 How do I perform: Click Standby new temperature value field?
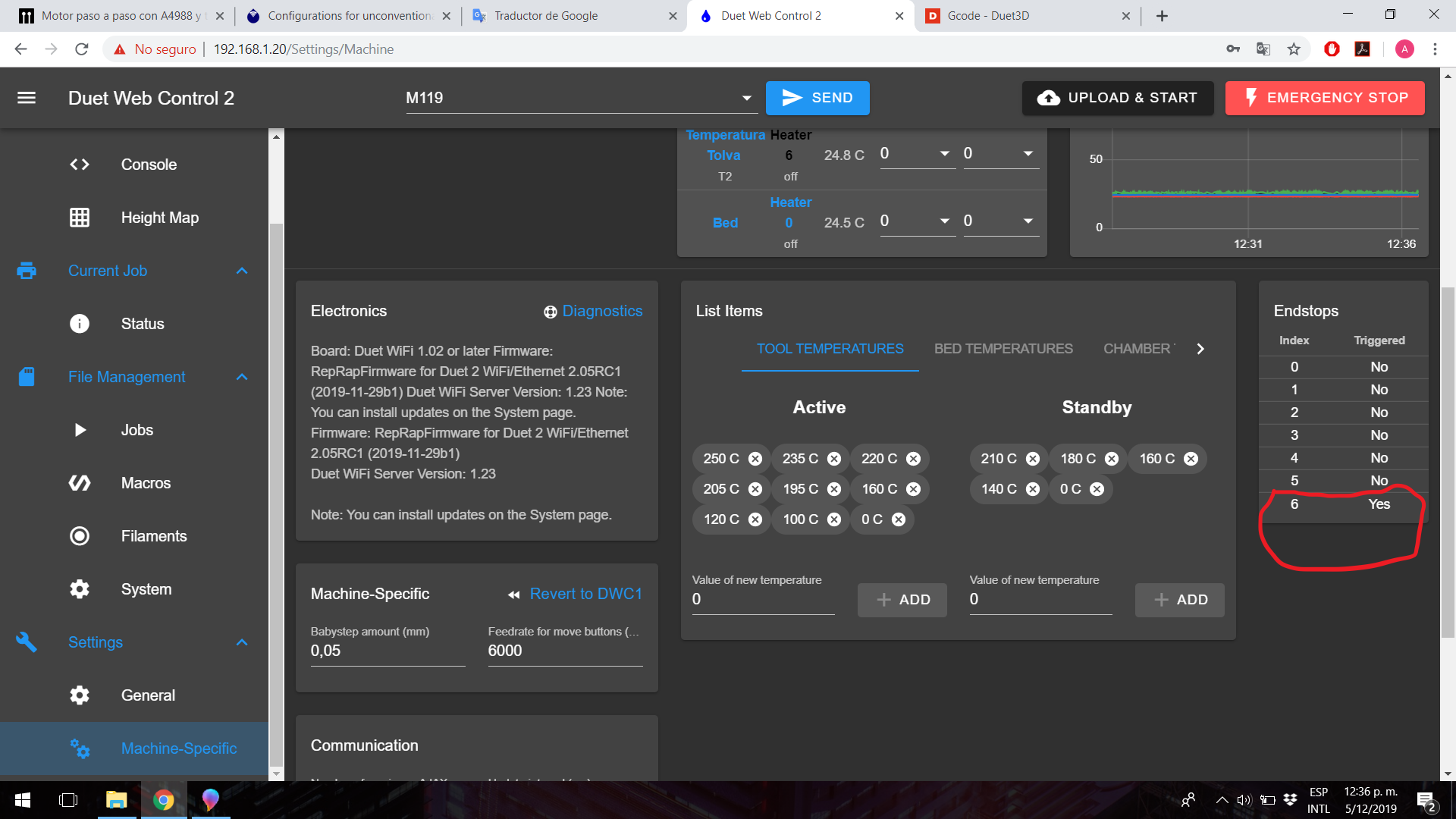tap(1040, 599)
